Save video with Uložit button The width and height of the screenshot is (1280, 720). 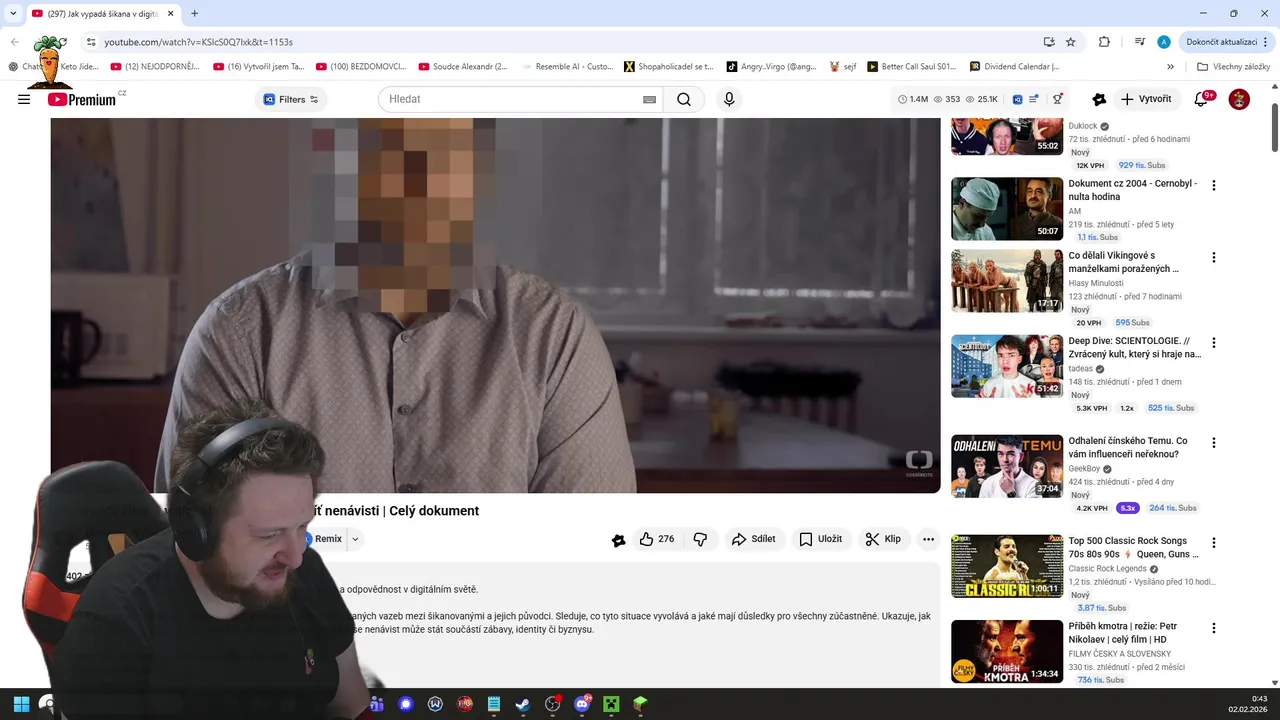pyautogui.click(x=820, y=539)
